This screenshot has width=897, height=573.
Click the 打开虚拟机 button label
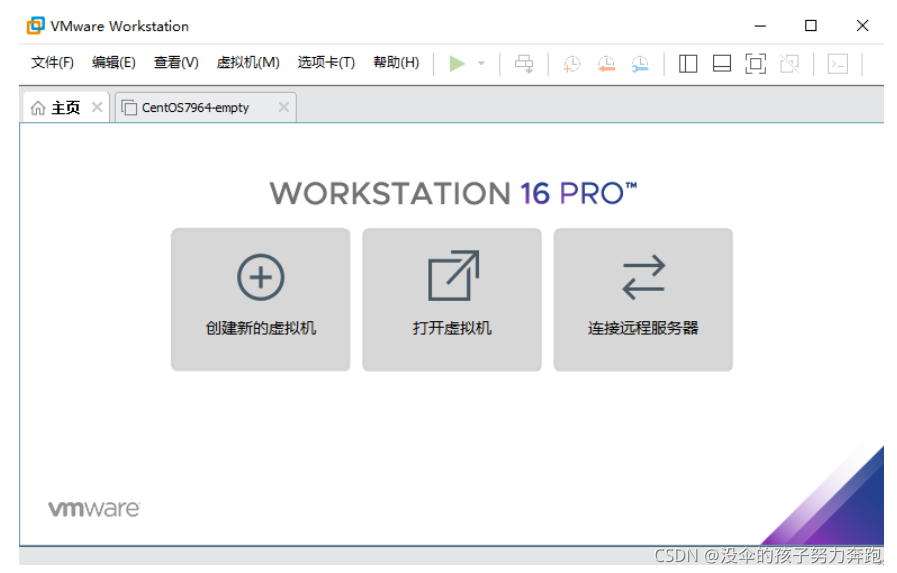[452, 328]
